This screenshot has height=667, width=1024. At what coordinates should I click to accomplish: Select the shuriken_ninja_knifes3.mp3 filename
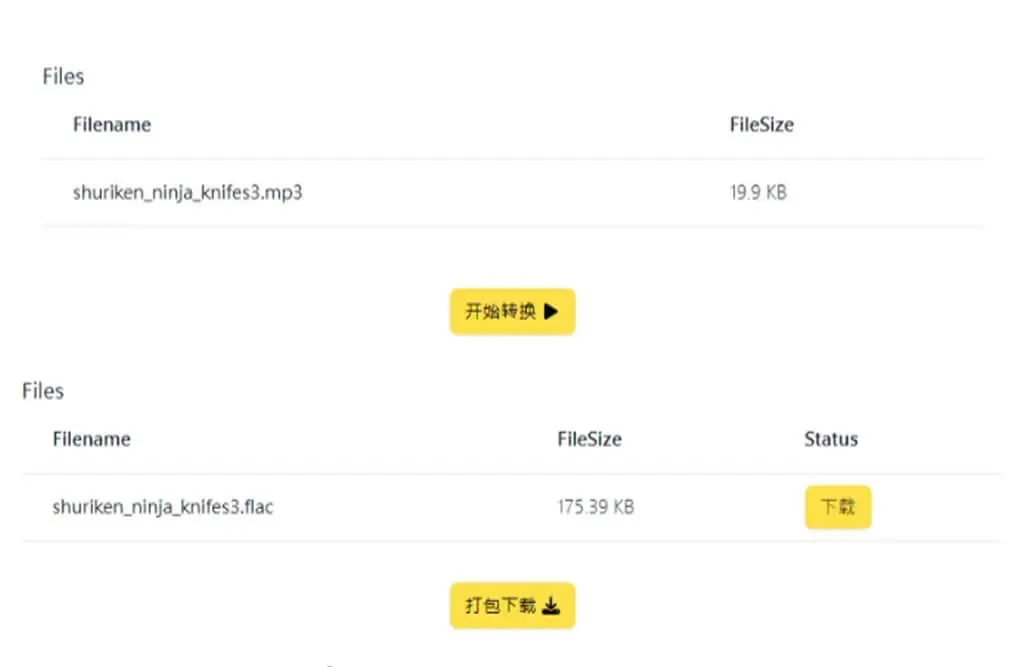click(187, 193)
